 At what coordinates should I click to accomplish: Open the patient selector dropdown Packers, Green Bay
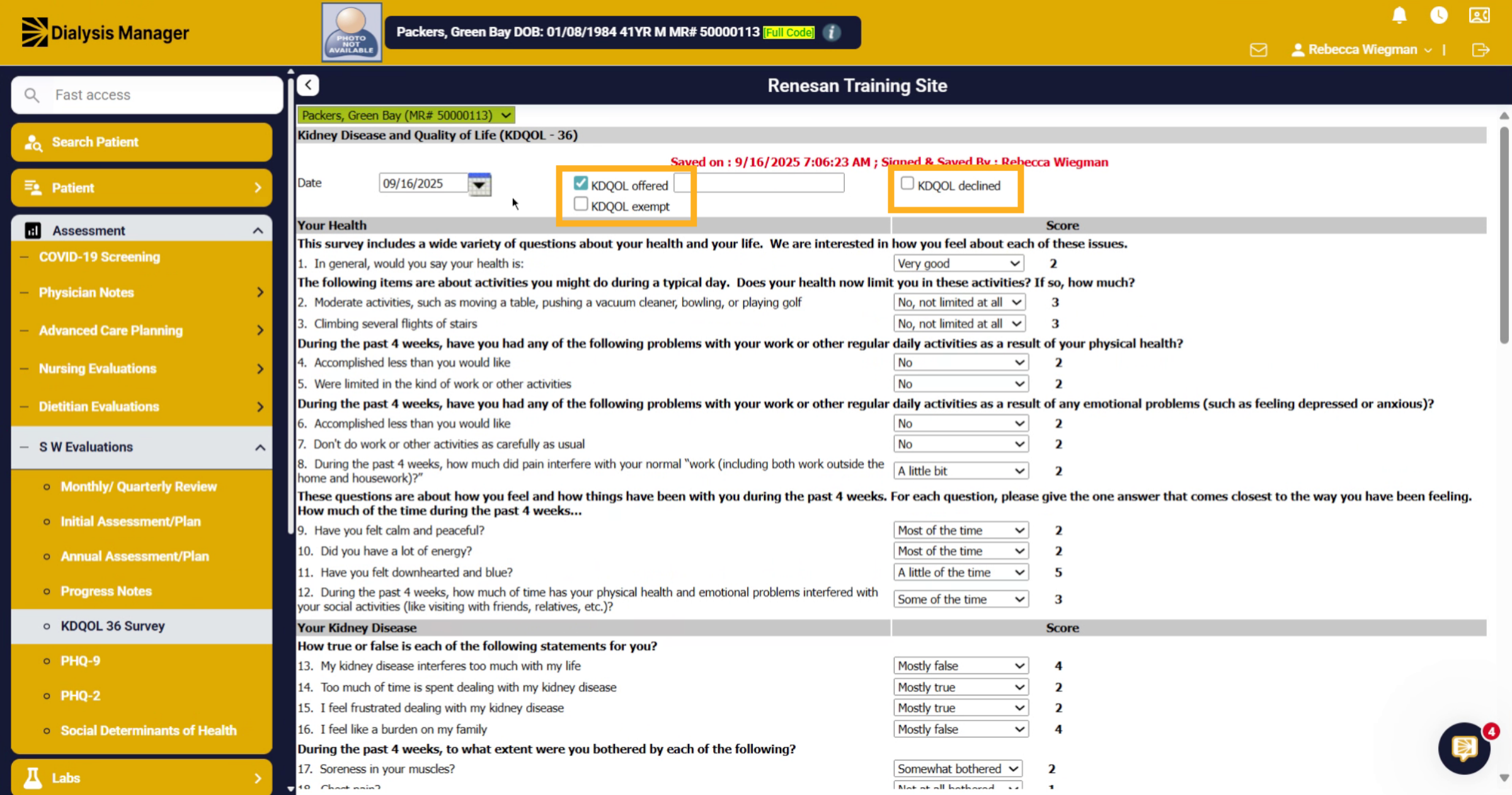[406, 115]
